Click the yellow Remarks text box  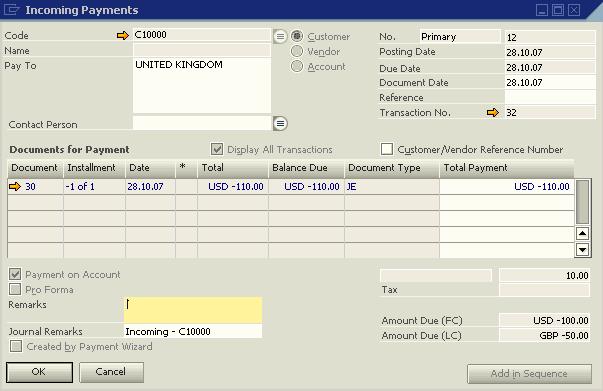[193, 310]
